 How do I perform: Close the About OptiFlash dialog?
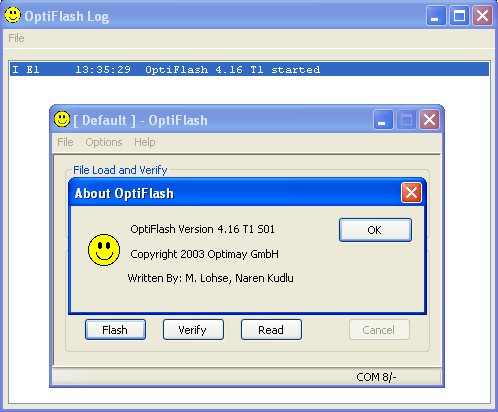coord(411,193)
